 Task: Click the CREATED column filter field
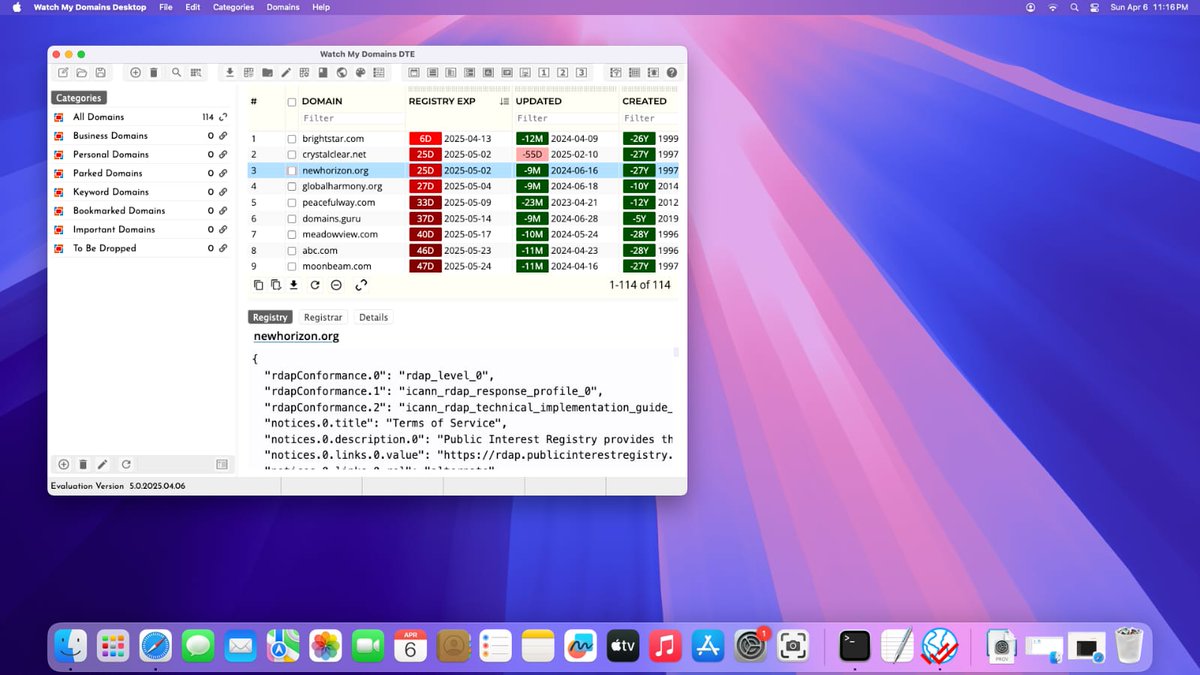649,118
